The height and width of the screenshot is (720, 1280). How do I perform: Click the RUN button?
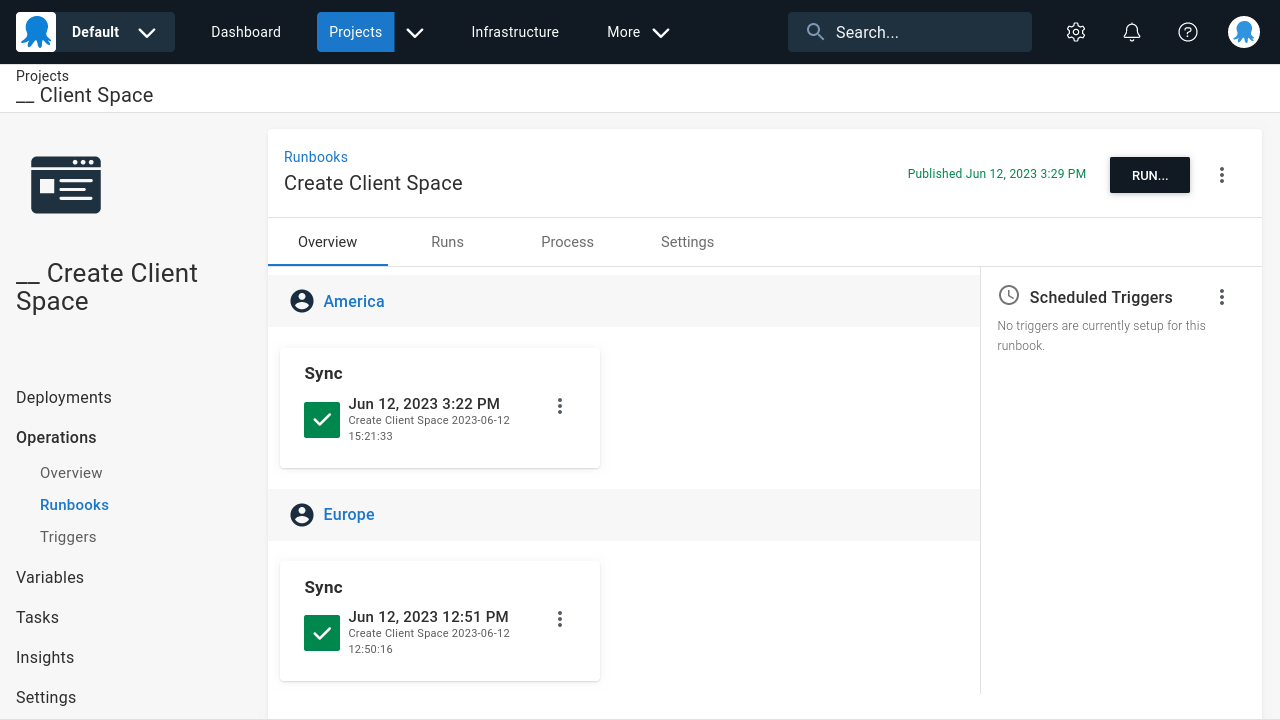pos(1149,174)
